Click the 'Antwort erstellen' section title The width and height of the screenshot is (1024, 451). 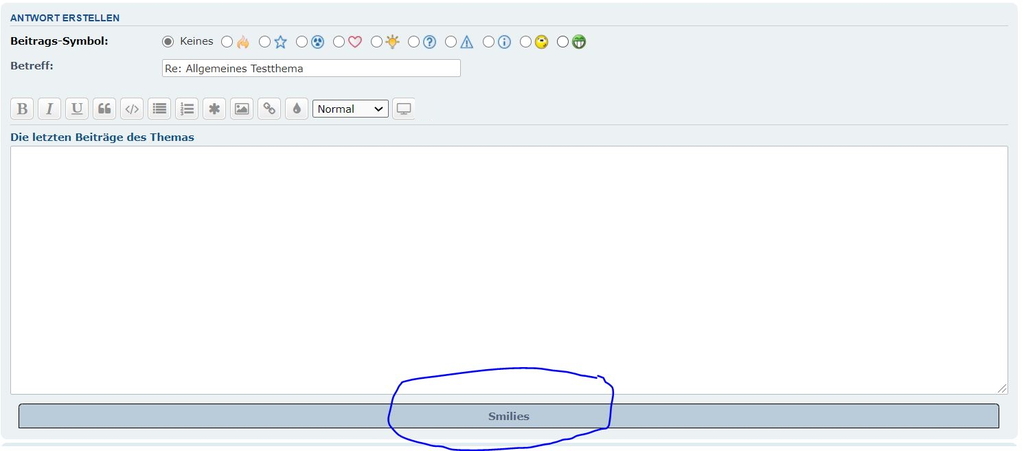coord(65,18)
